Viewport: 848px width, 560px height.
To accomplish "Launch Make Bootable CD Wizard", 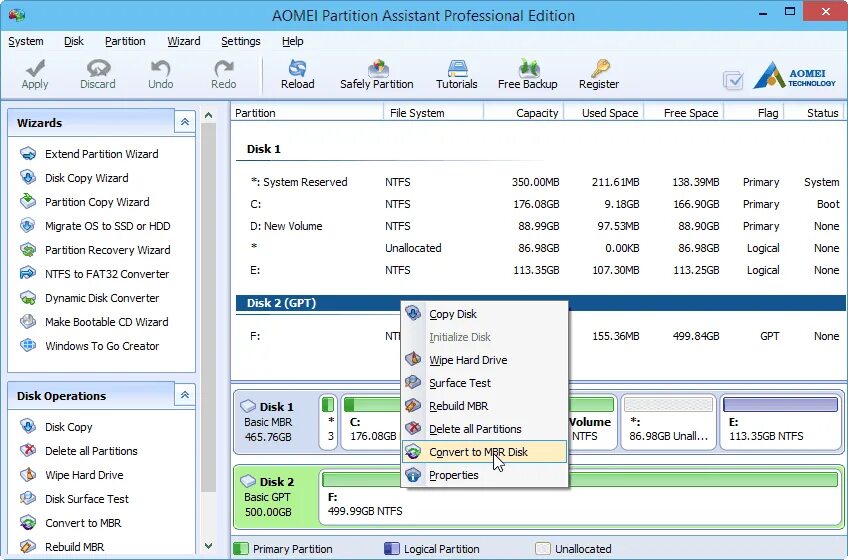I will (107, 322).
